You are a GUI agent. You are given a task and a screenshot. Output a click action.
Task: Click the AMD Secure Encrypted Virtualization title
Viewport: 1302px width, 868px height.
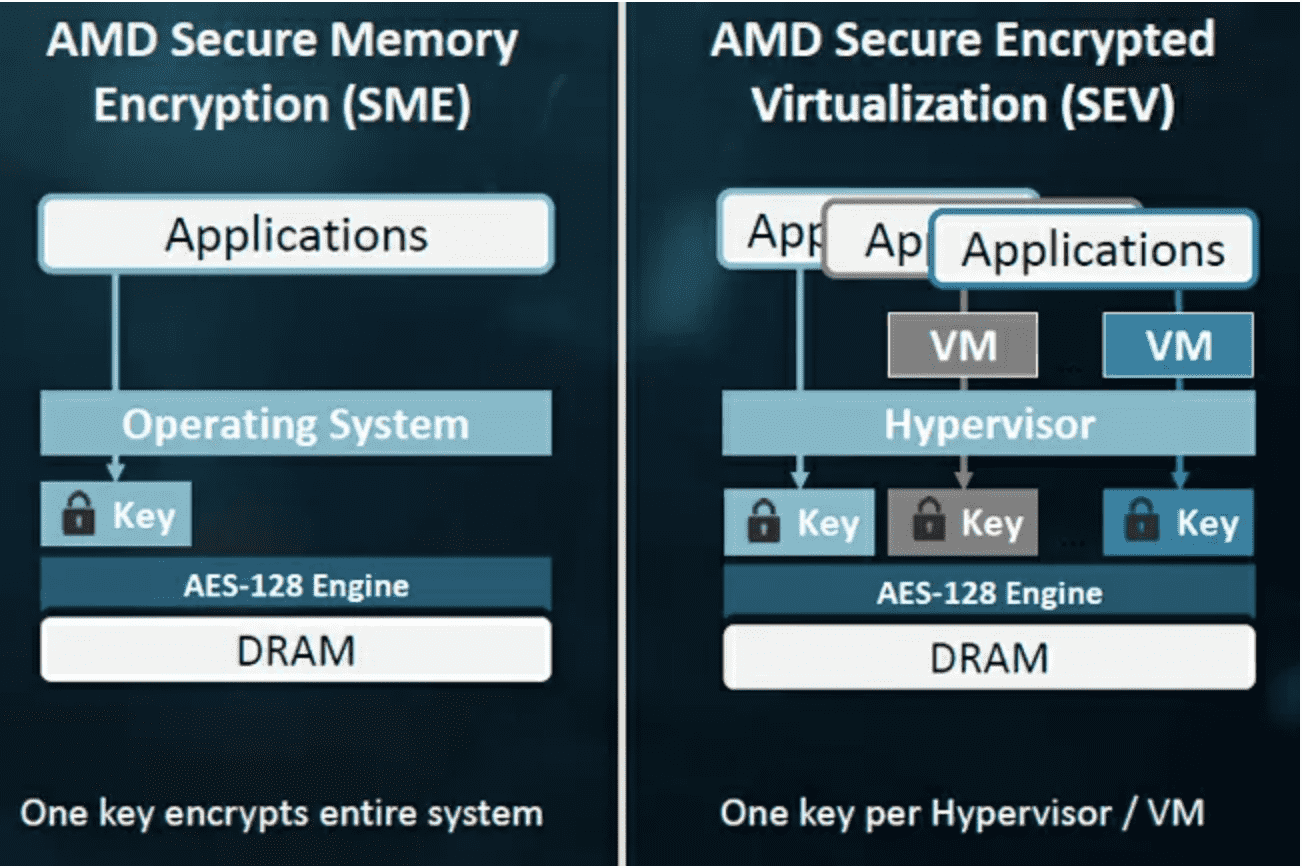(x=963, y=73)
